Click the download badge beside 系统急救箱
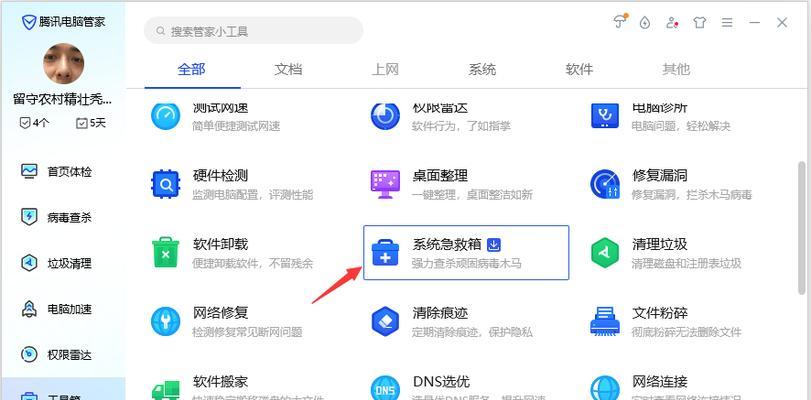The height and width of the screenshot is (400, 811). [x=494, y=244]
